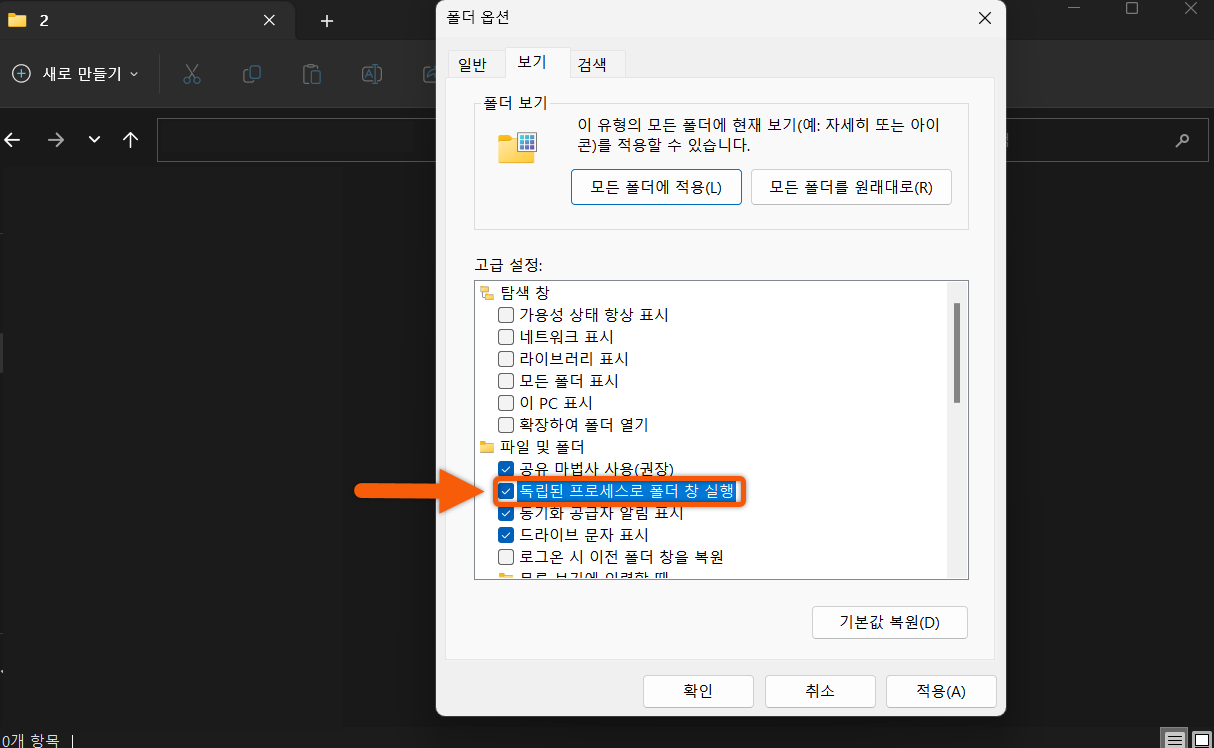Click the search magnifier in the search box

coord(1181,140)
